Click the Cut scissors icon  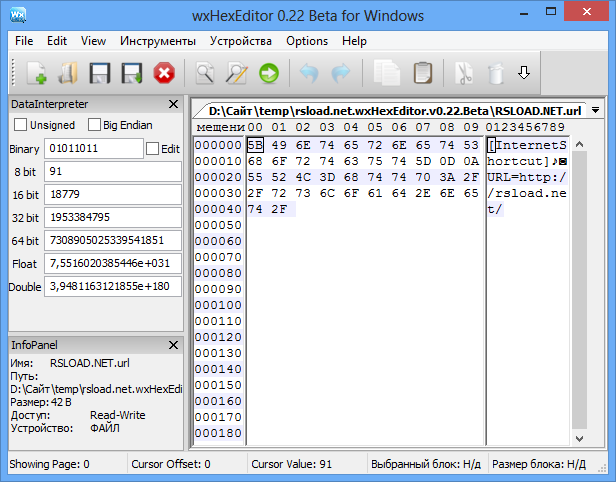[x=464, y=73]
